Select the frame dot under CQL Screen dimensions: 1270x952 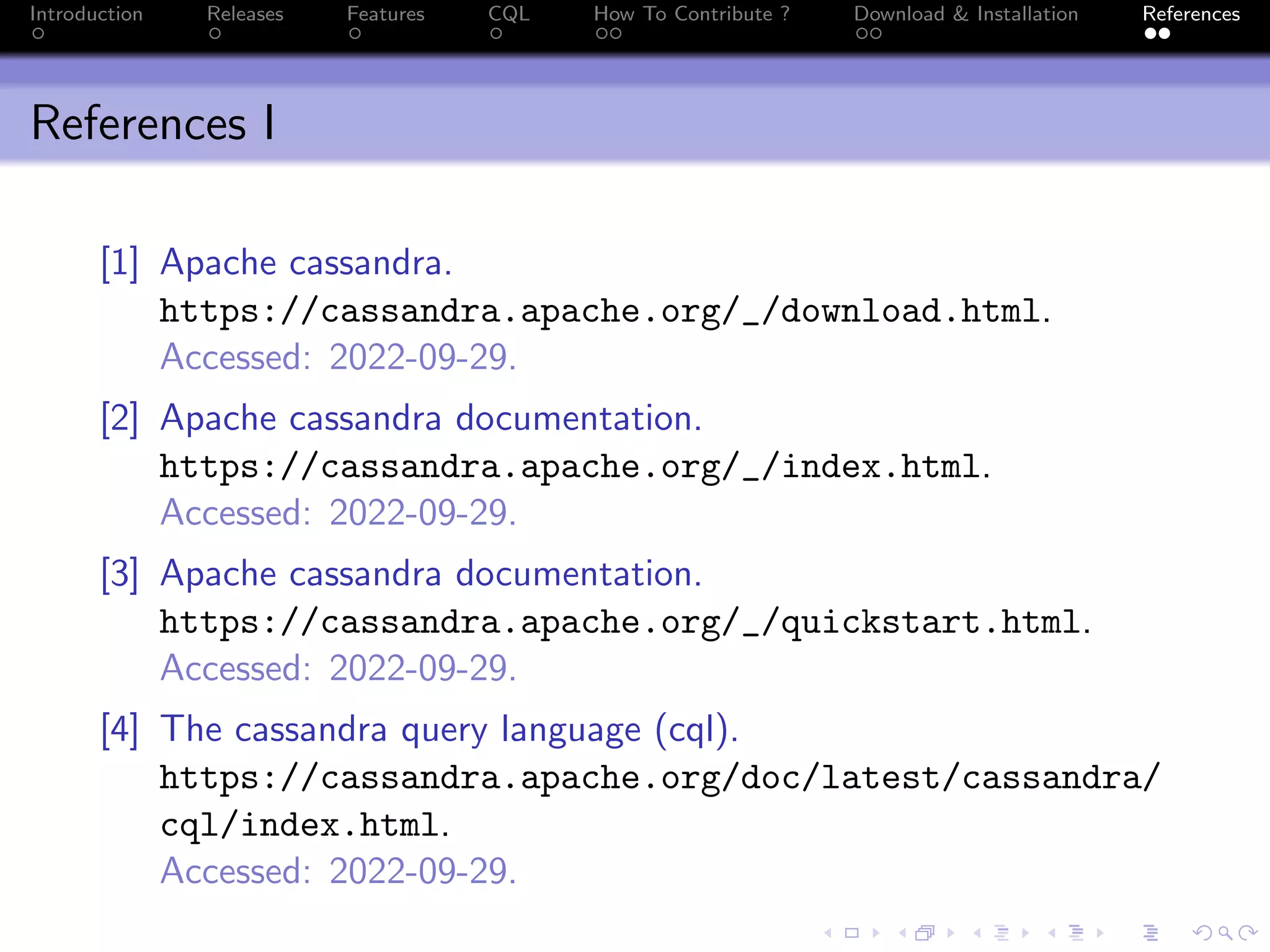496,33
